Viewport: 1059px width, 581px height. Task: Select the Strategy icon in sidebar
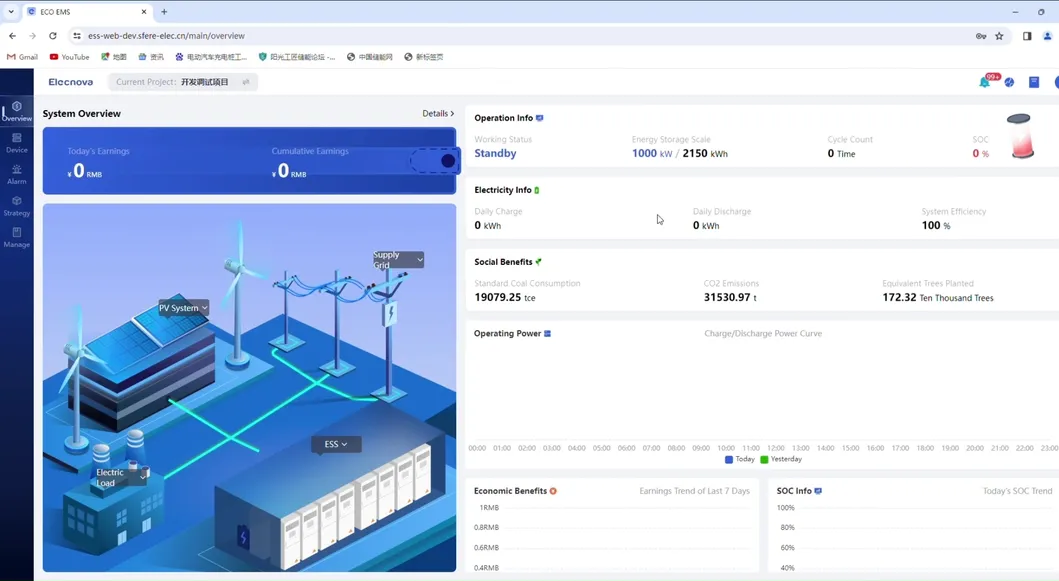click(x=16, y=207)
